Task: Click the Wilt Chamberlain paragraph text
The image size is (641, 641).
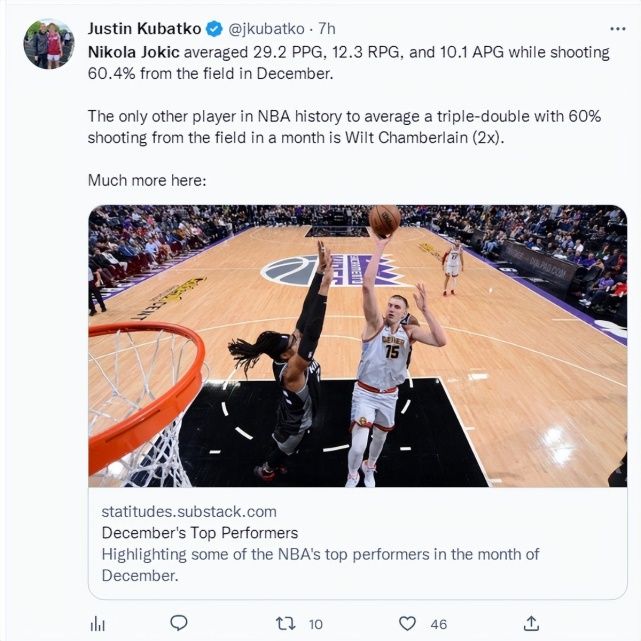Action: (x=344, y=127)
